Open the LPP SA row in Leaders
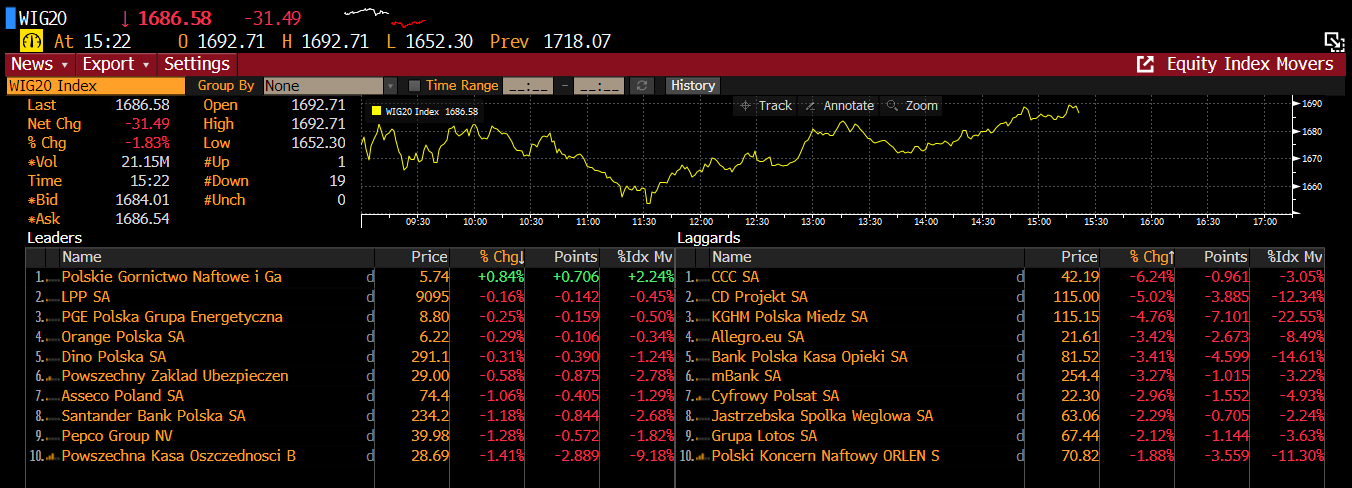 coord(86,297)
